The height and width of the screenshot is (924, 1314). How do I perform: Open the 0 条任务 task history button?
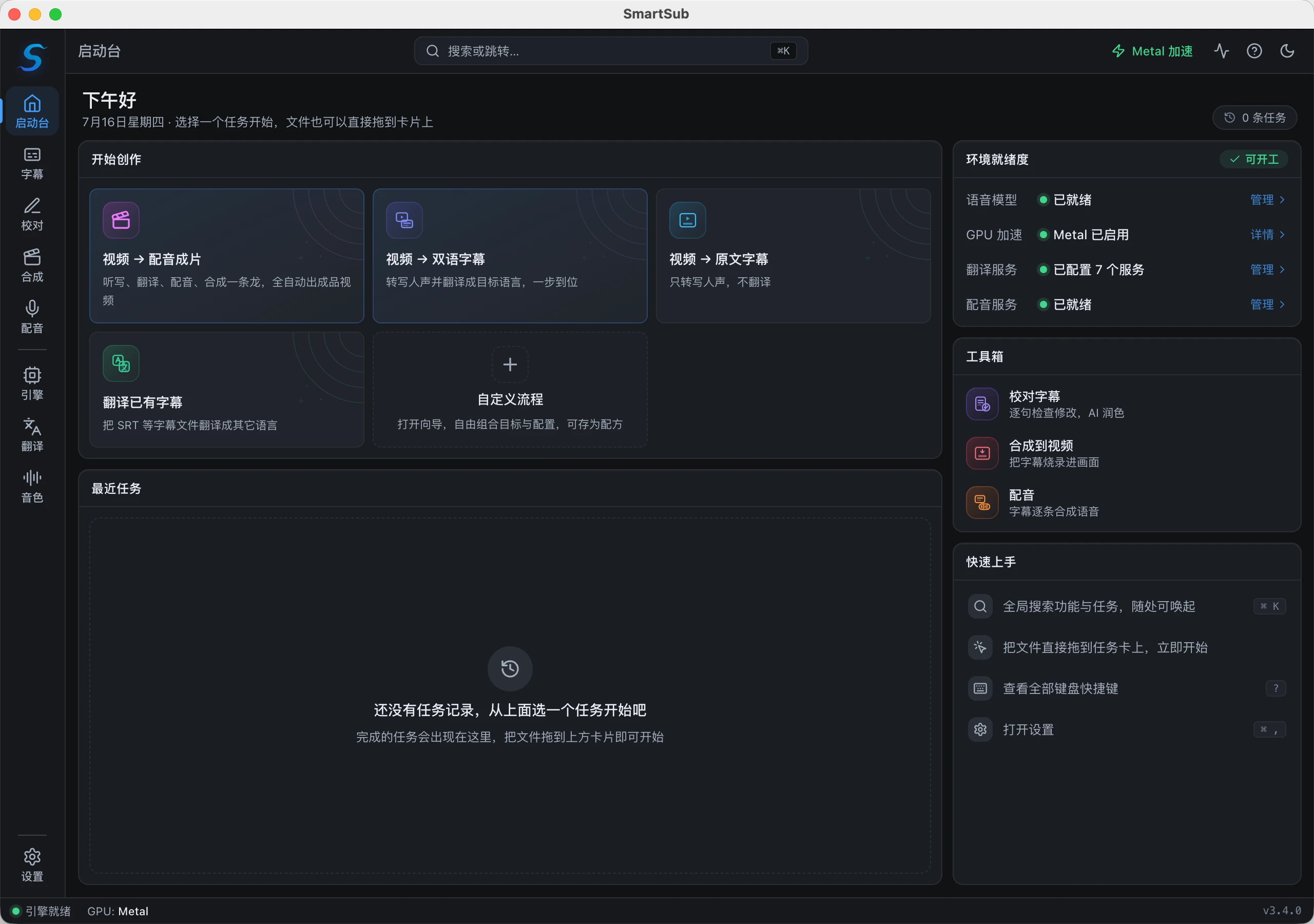[1254, 118]
